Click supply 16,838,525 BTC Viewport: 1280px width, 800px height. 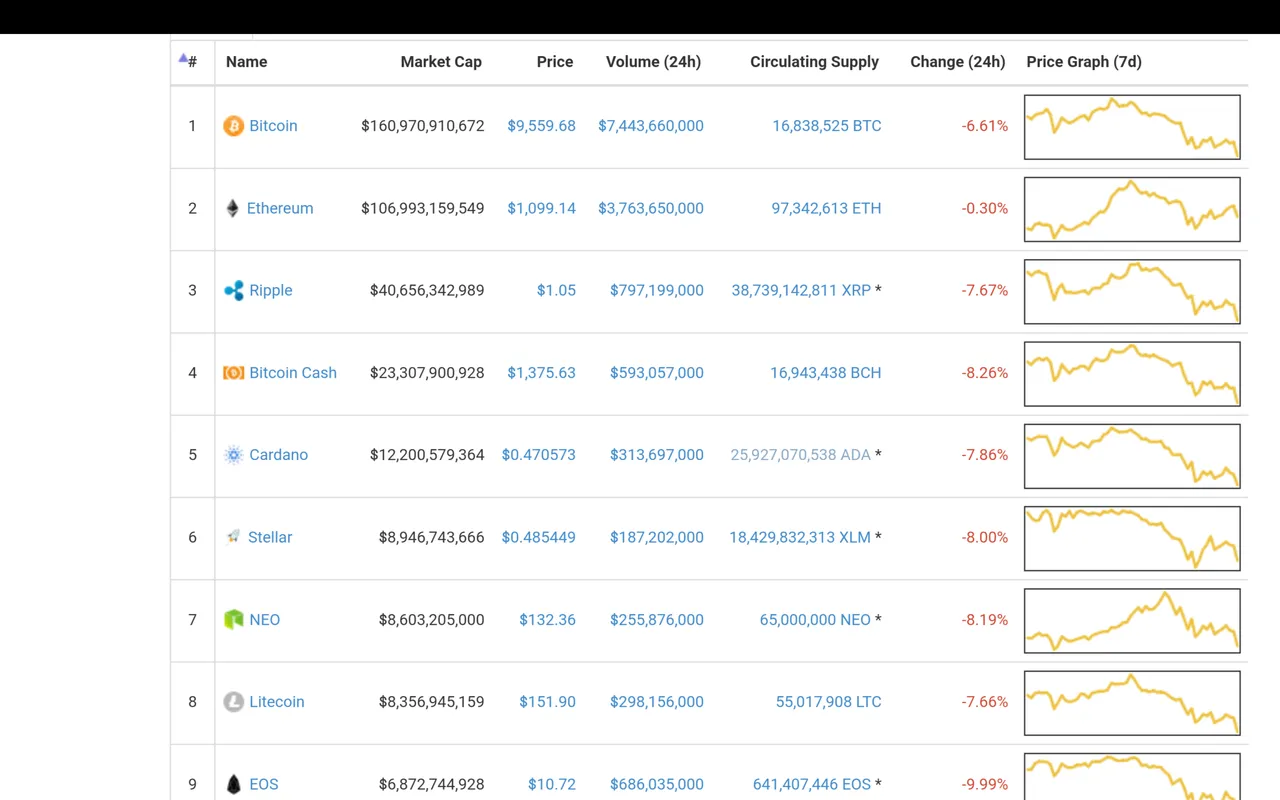coord(827,126)
